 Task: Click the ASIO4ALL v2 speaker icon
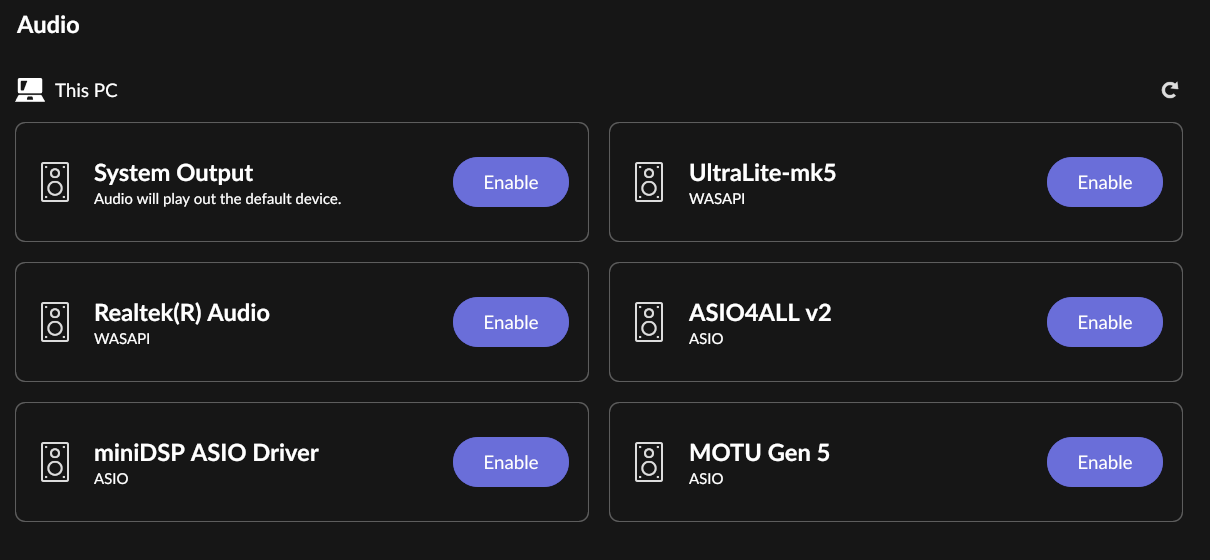click(x=649, y=322)
